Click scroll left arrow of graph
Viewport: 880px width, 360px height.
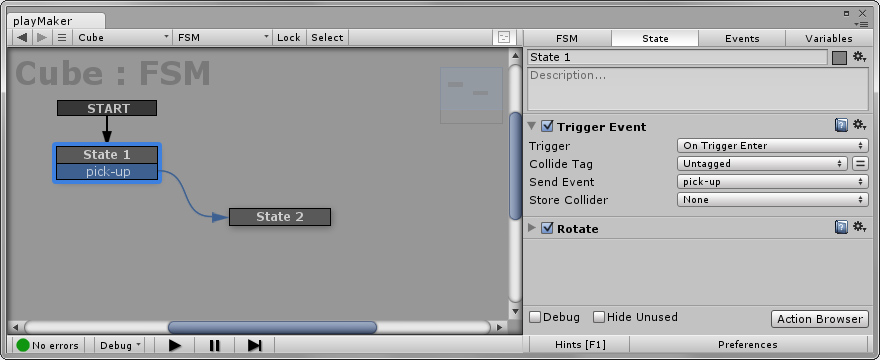pos(15,327)
